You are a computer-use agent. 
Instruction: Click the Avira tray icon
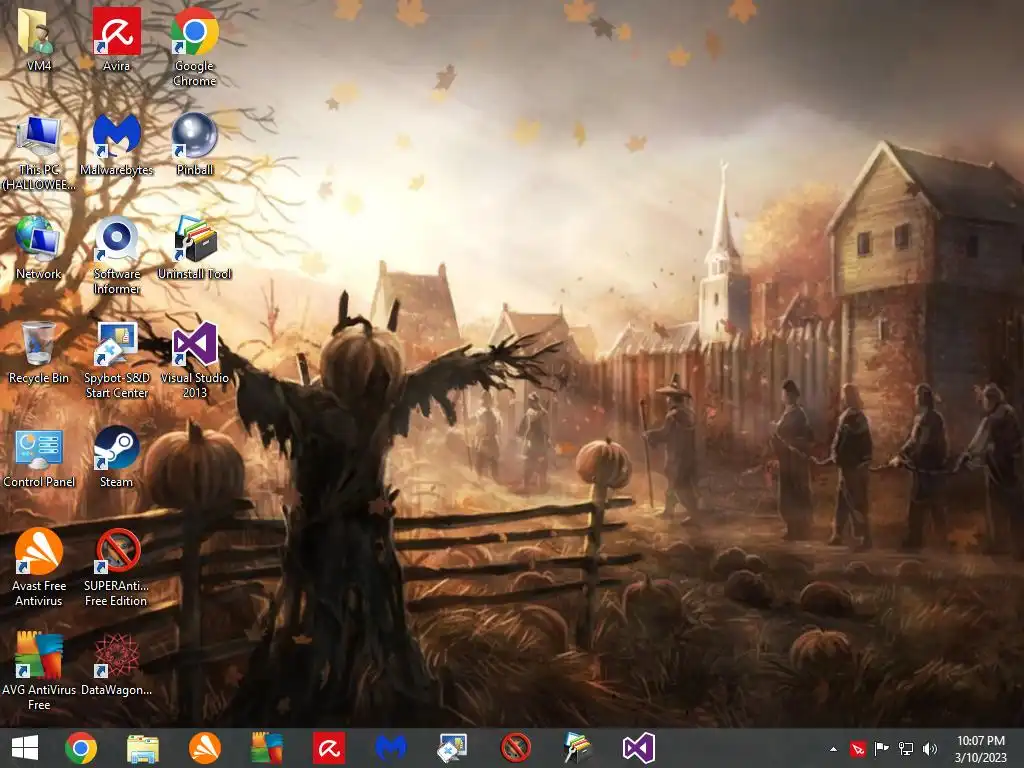857,749
